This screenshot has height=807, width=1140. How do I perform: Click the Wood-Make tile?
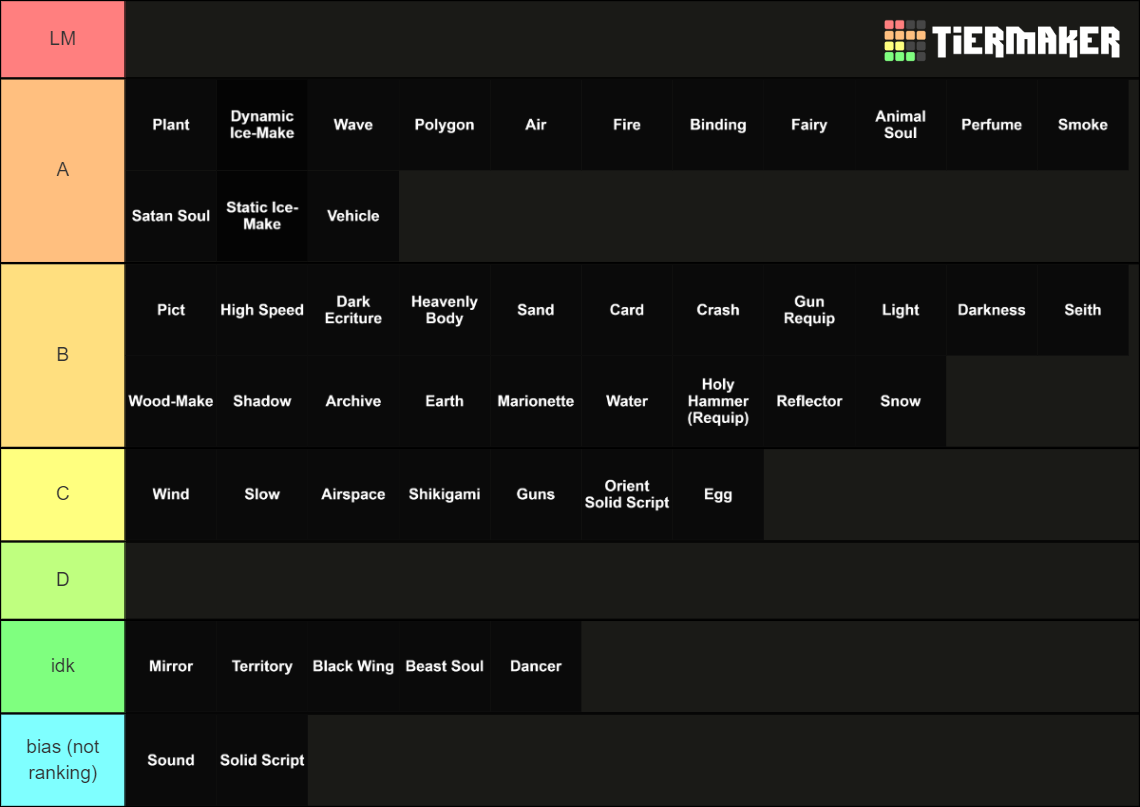pos(171,401)
